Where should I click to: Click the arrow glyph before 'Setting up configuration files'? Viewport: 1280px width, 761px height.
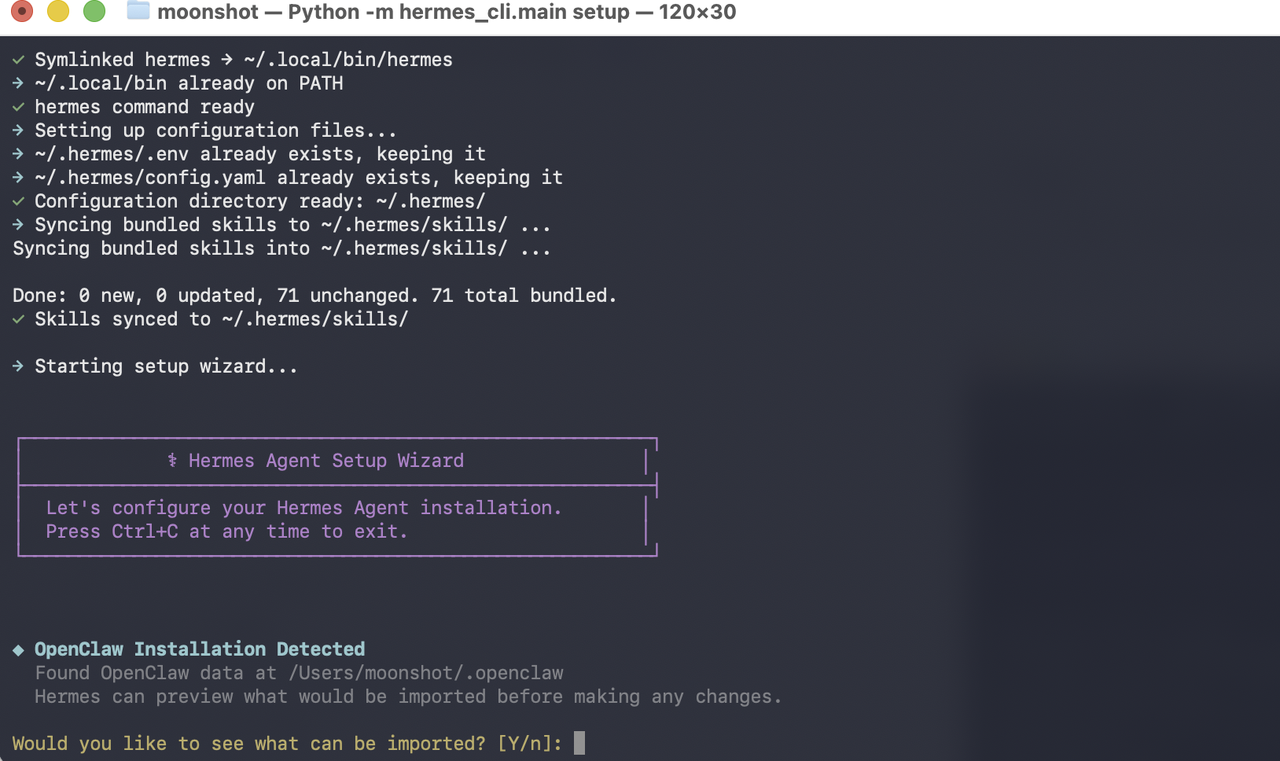[x=17, y=130]
